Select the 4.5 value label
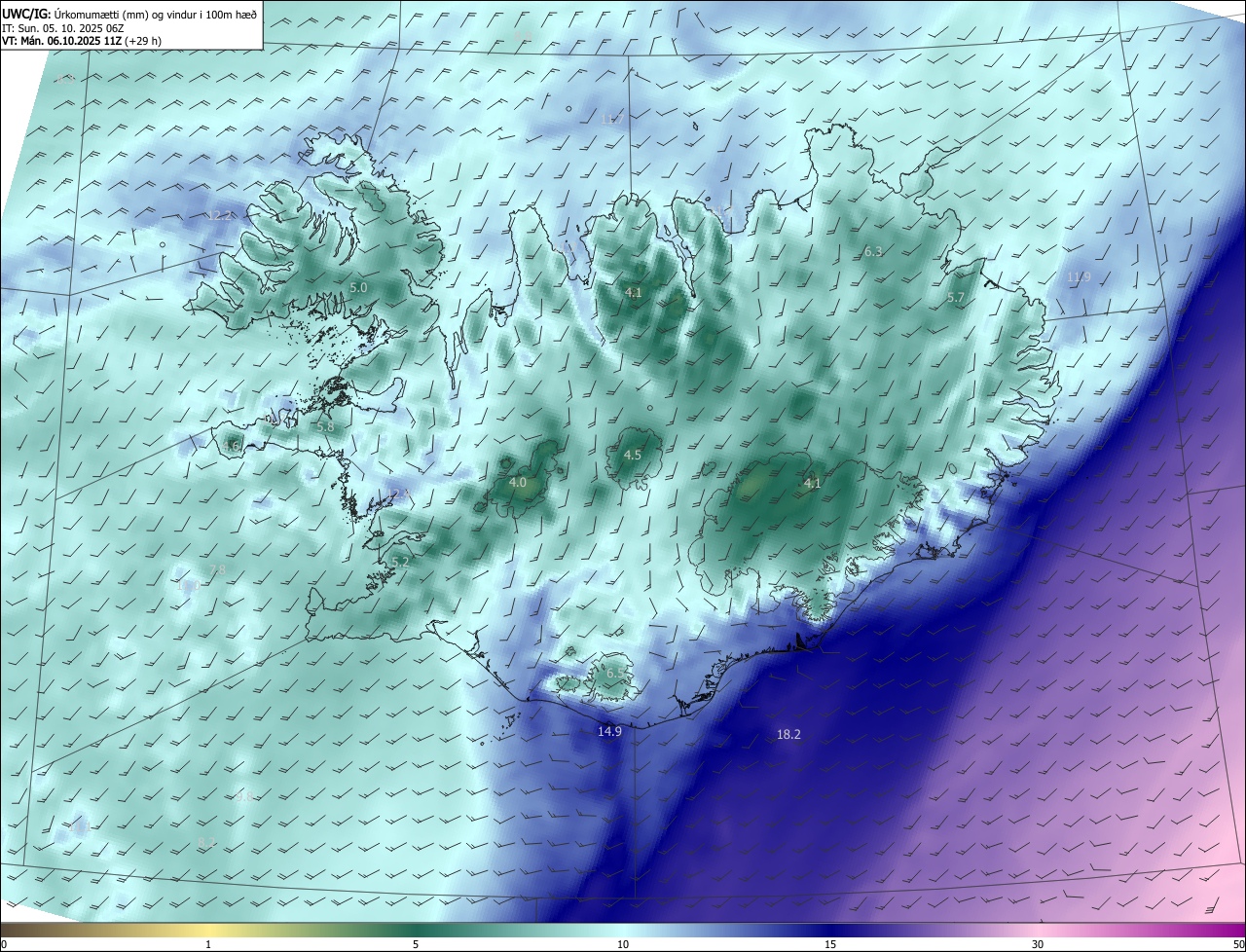1246x952 pixels. [x=633, y=455]
